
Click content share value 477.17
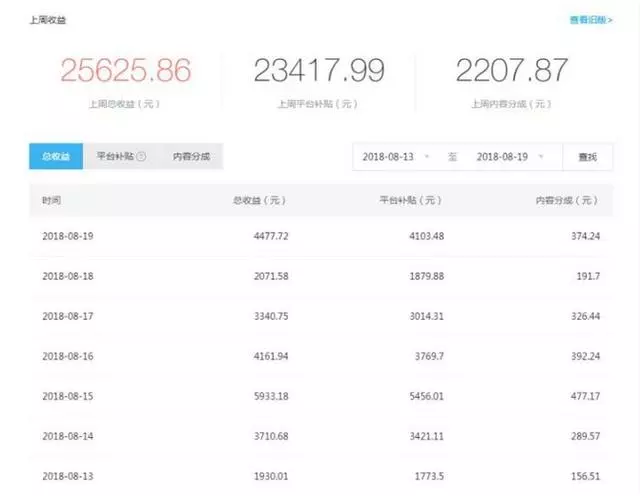(585, 396)
